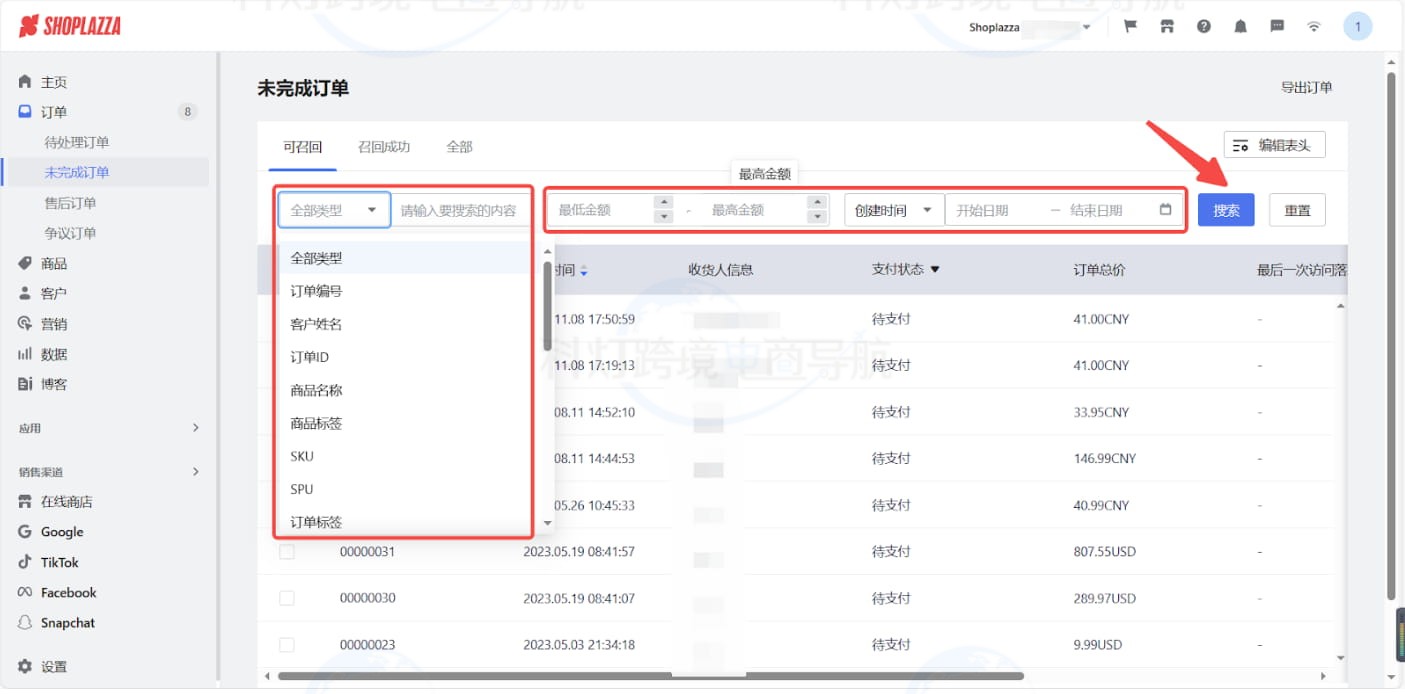1405x694 pixels.
Task: Select the checkbox for order 00000030
Action: coord(287,598)
